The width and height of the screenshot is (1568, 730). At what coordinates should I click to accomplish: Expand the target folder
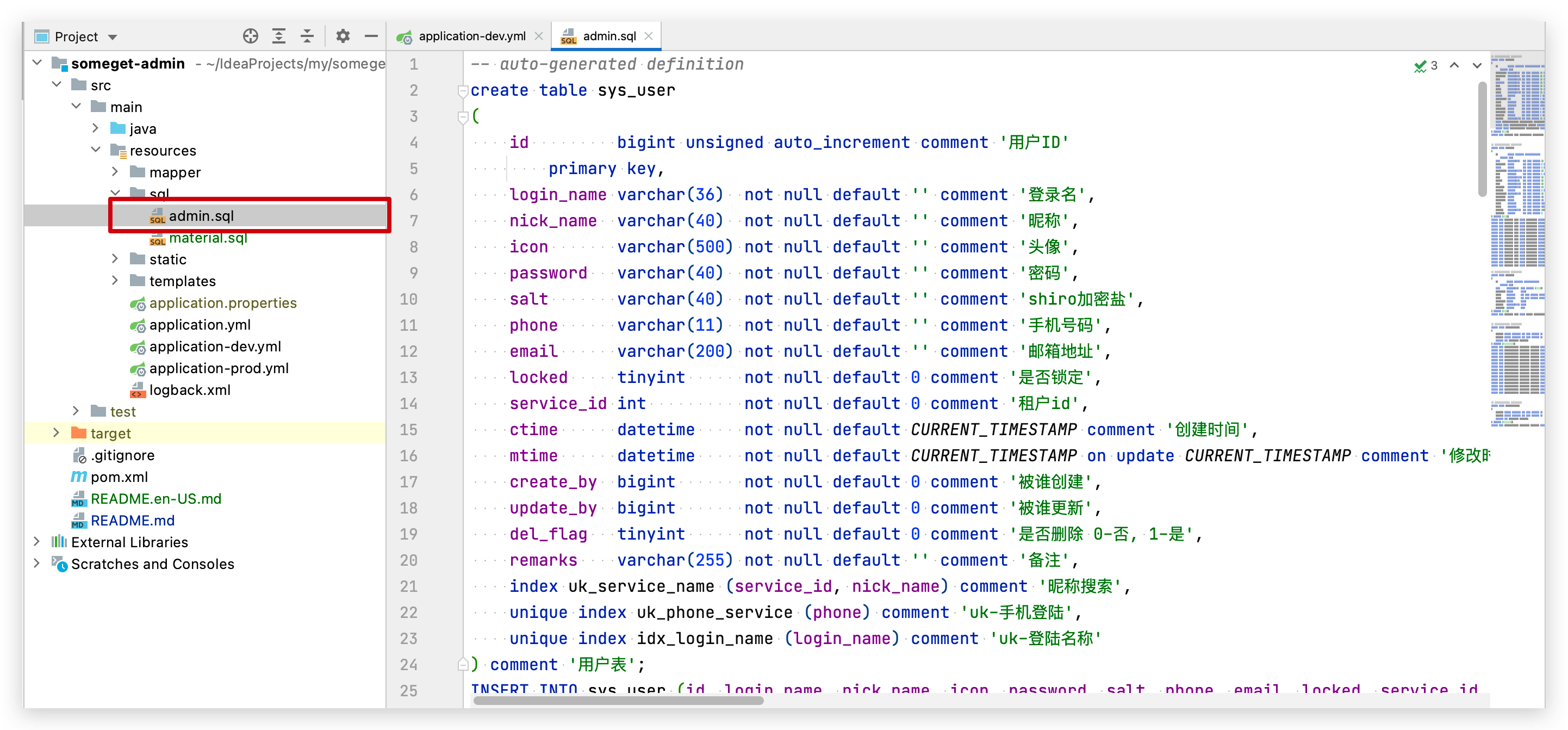57,433
